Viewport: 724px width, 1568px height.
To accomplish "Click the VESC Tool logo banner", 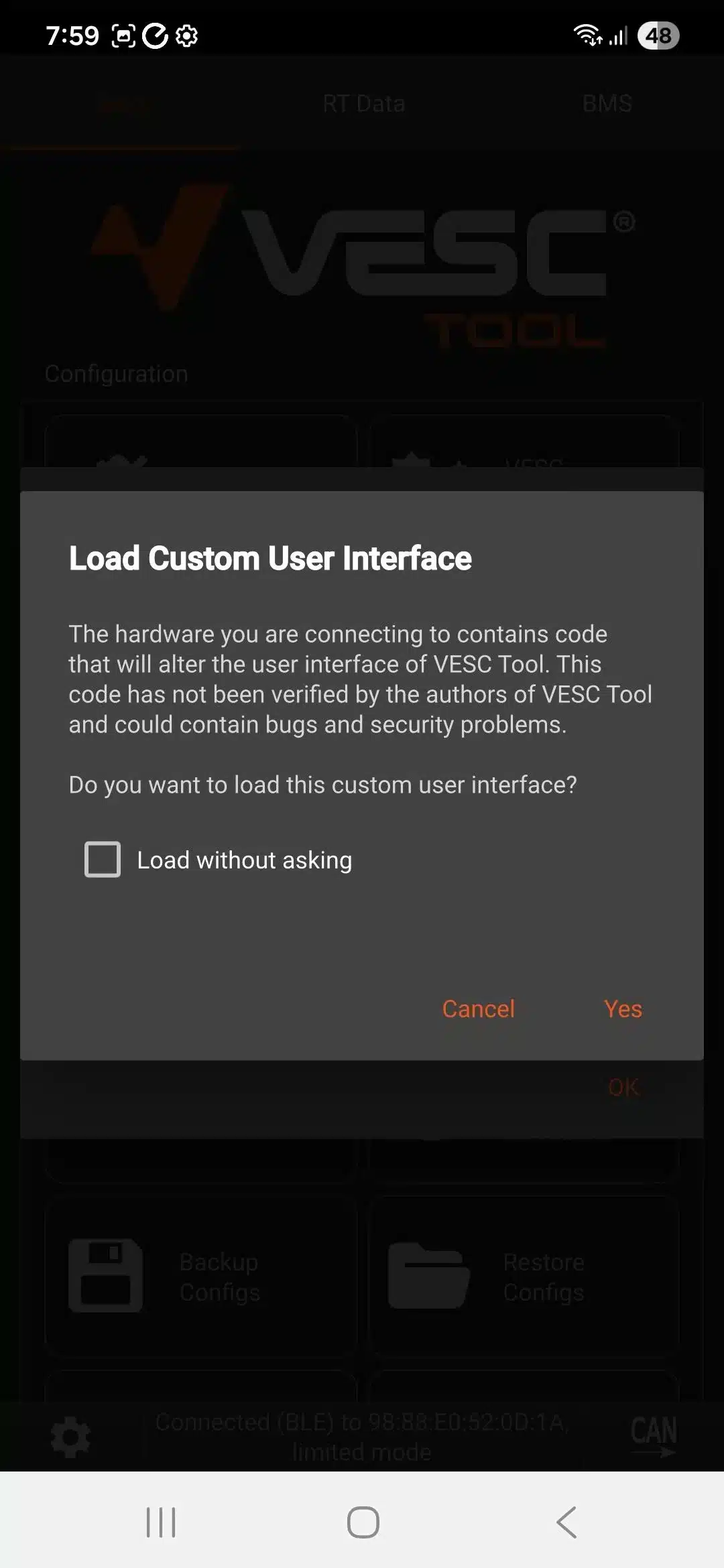I will tap(362, 268).
